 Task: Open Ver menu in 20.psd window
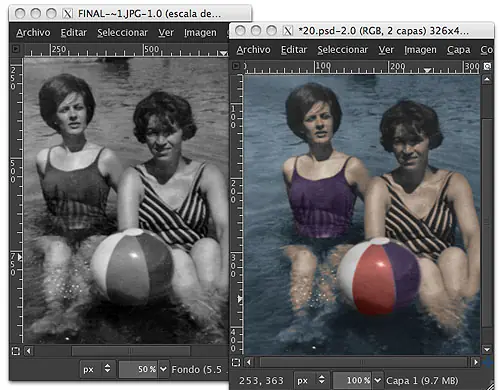pos(386,50)
